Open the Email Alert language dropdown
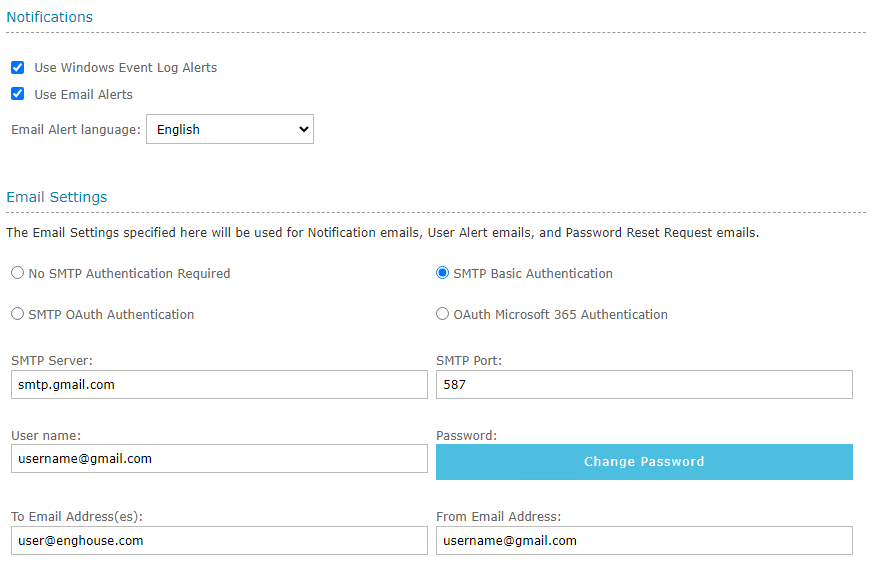873x565 pixels. 230,129
